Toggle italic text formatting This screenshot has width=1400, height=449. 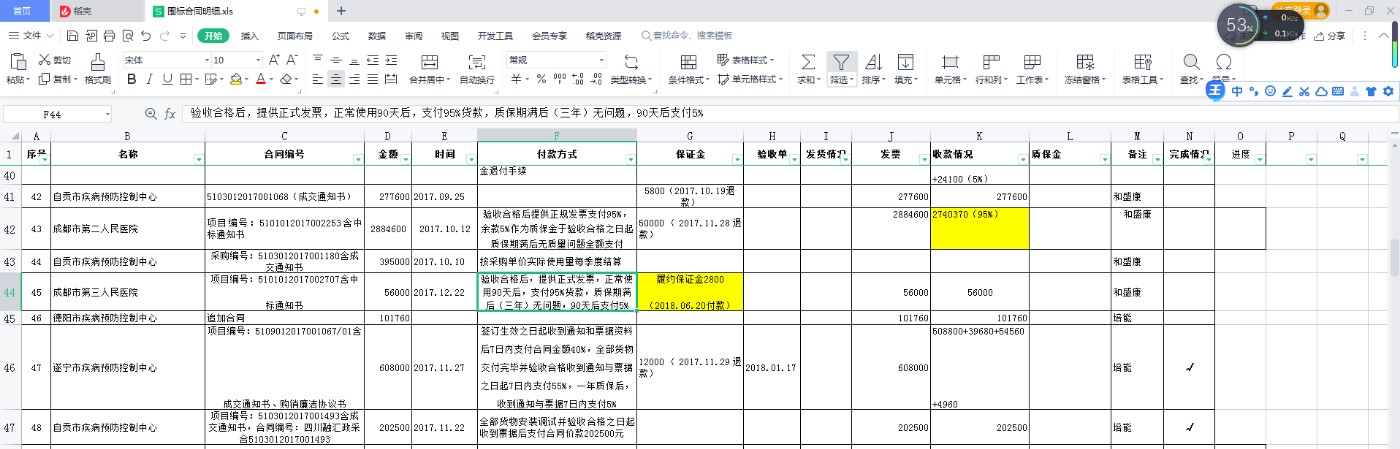[149, 79]
